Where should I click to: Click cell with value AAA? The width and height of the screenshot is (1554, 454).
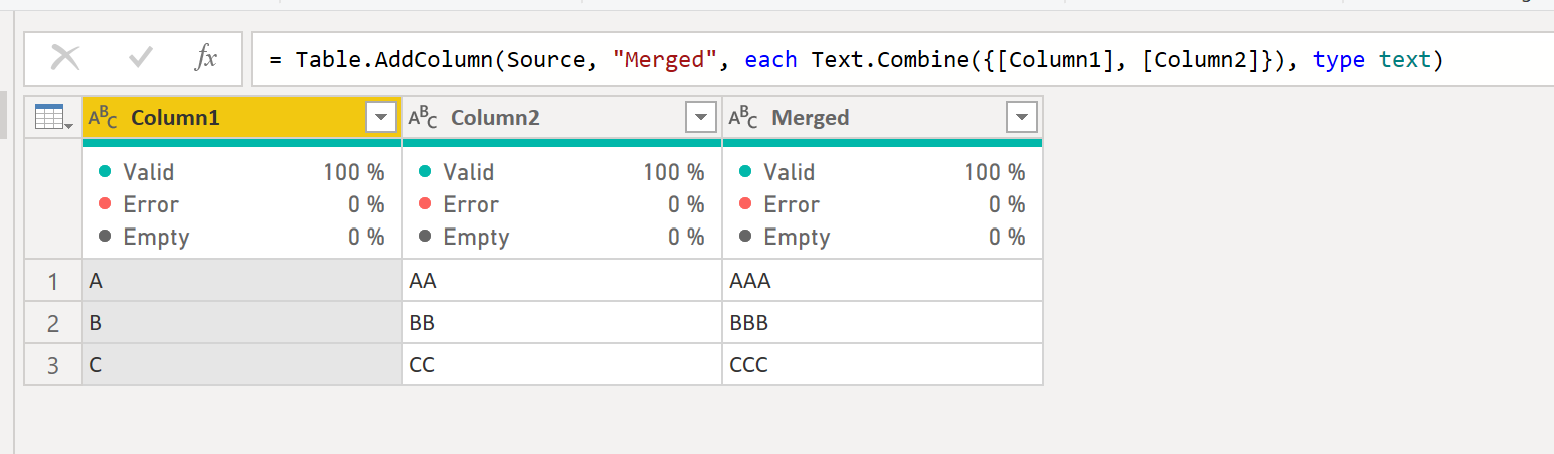[x=883, y=281]
